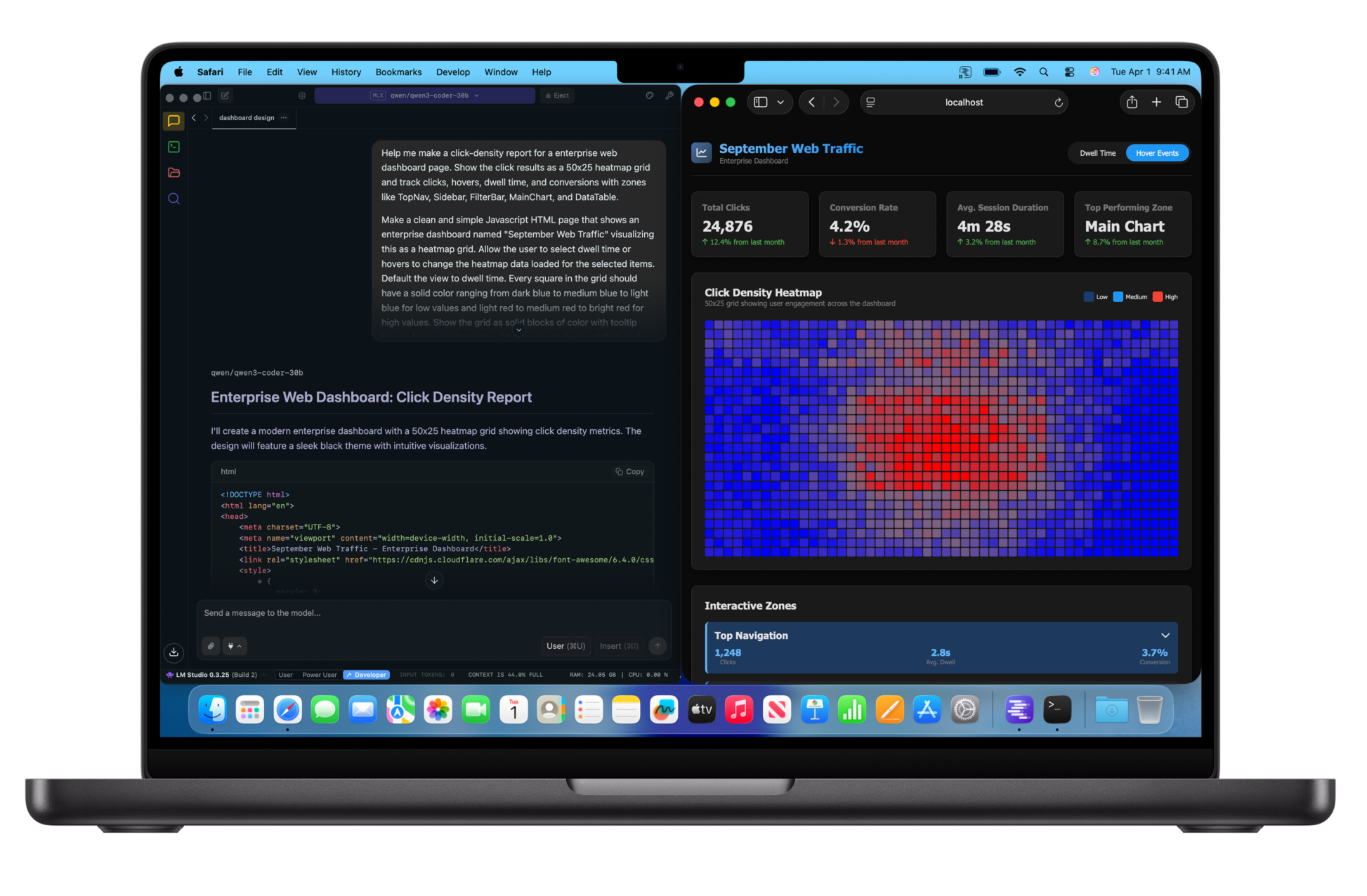Open the Chat section in the sidebar
This screenshot has width=1367, height=896.
pyautogui.click(x=174, y=121)
